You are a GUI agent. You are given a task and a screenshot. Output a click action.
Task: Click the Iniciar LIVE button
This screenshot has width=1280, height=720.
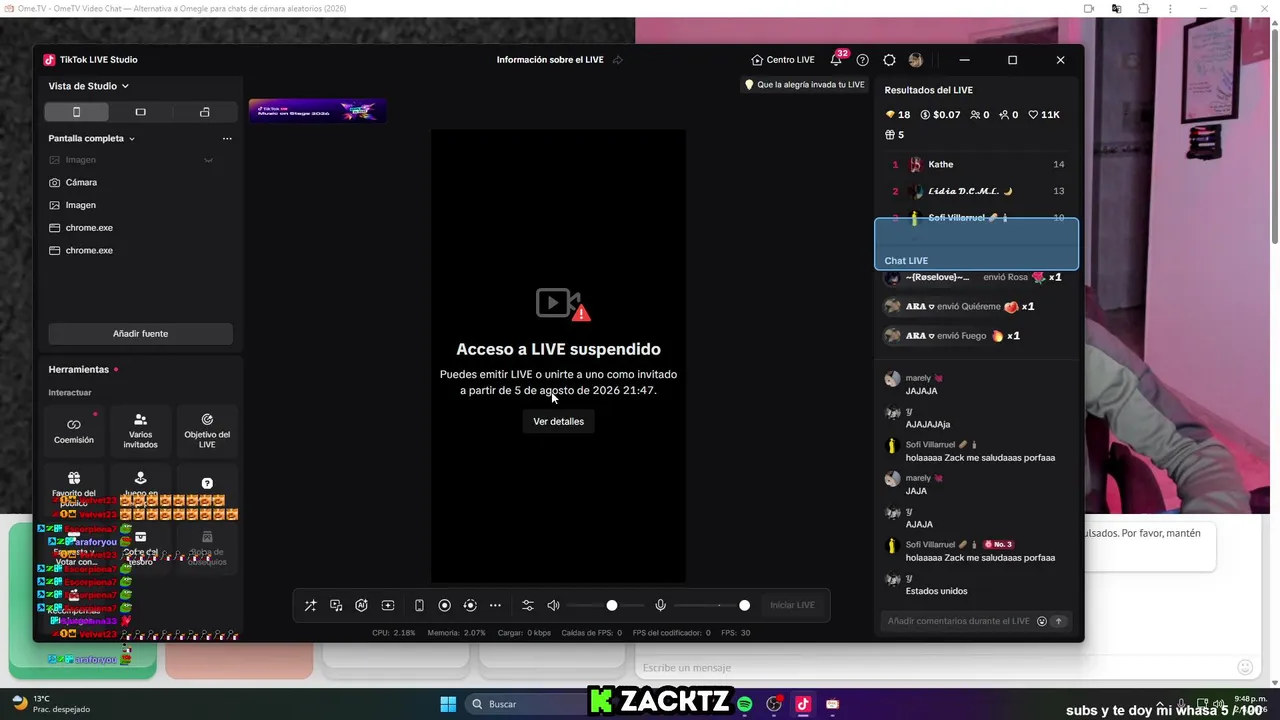coord(792,605)
